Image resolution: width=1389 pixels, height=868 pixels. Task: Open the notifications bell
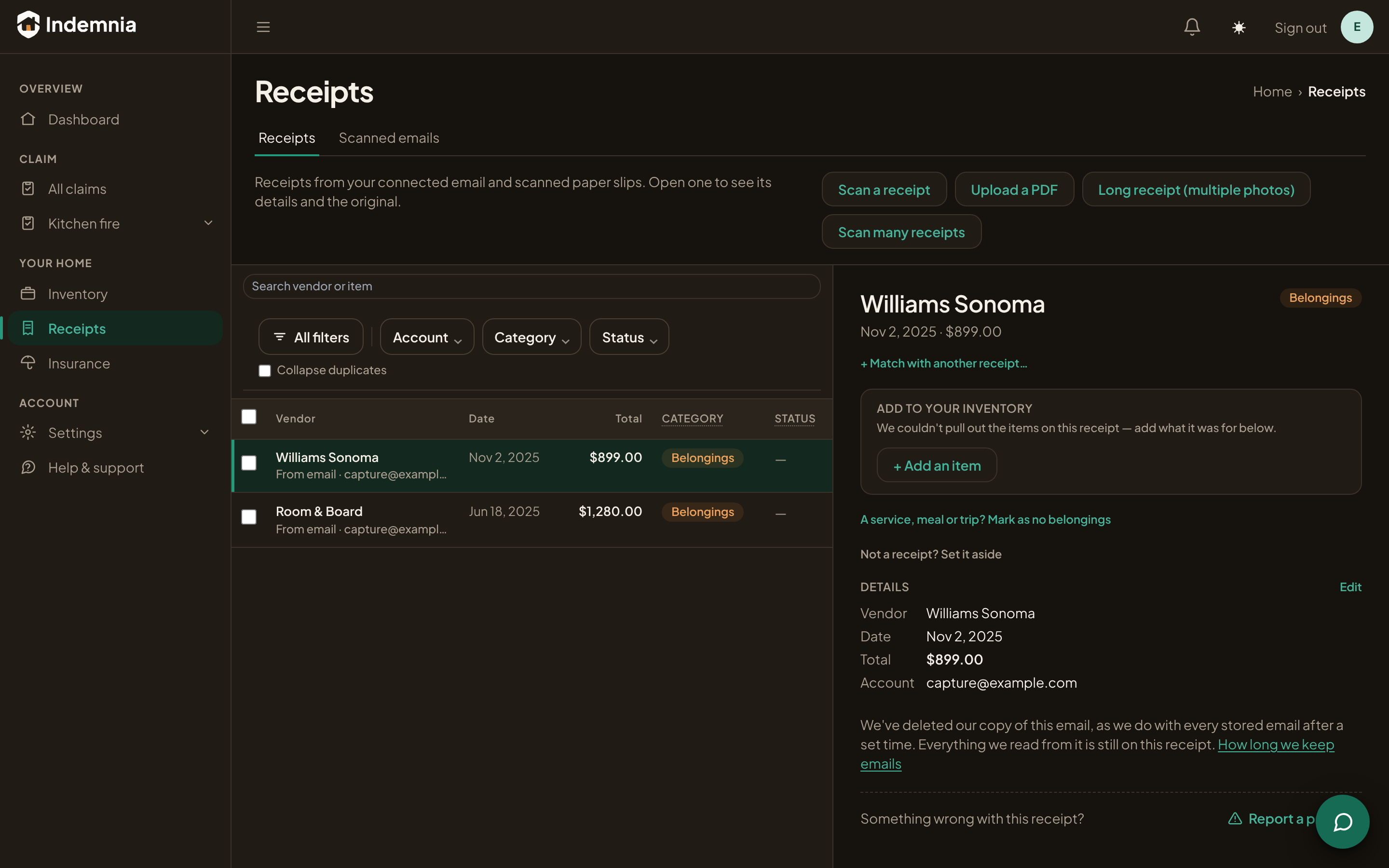pos(1192,27)
